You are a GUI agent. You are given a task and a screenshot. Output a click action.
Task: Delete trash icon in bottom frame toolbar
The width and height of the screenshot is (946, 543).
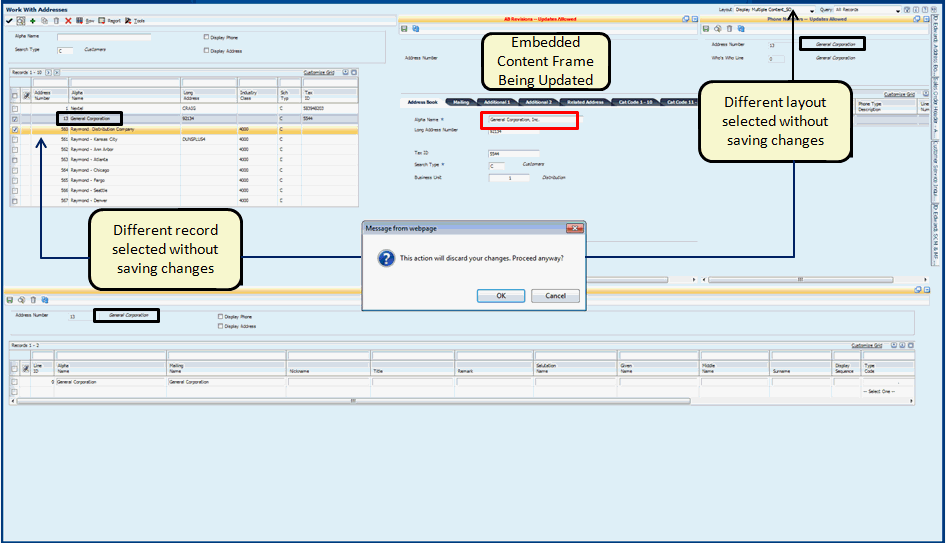click(x=33, y=300)
